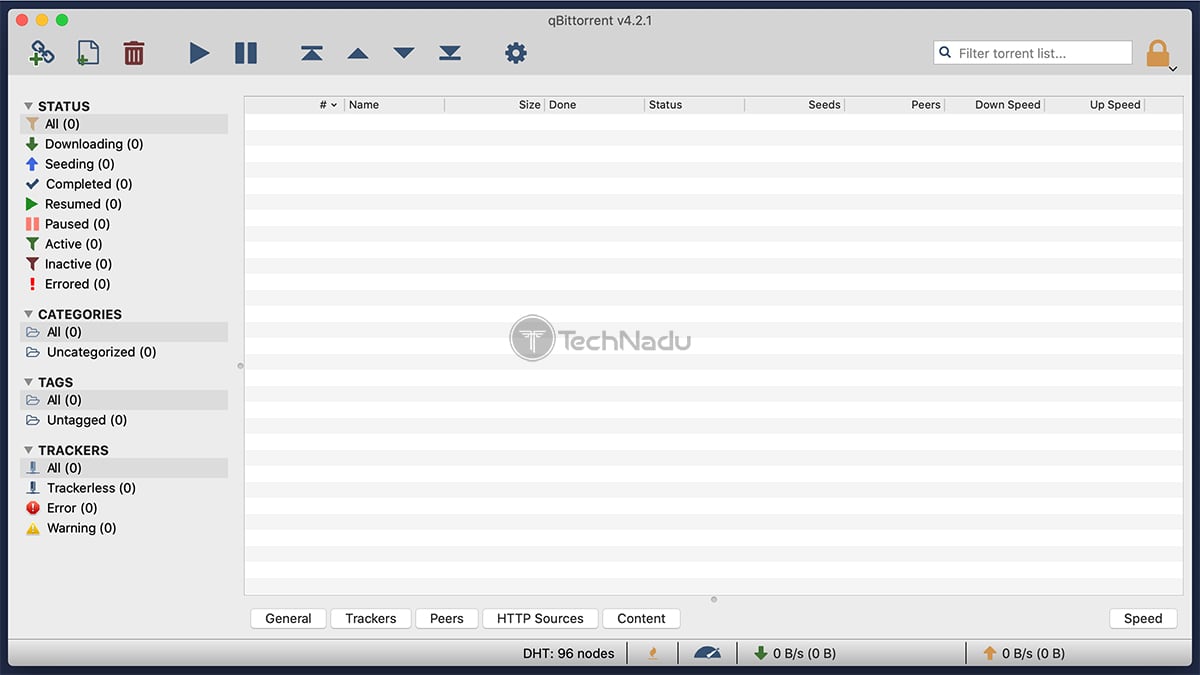1200x675 pixels.
Task: Sort by the # queue column
Action: 295,105
